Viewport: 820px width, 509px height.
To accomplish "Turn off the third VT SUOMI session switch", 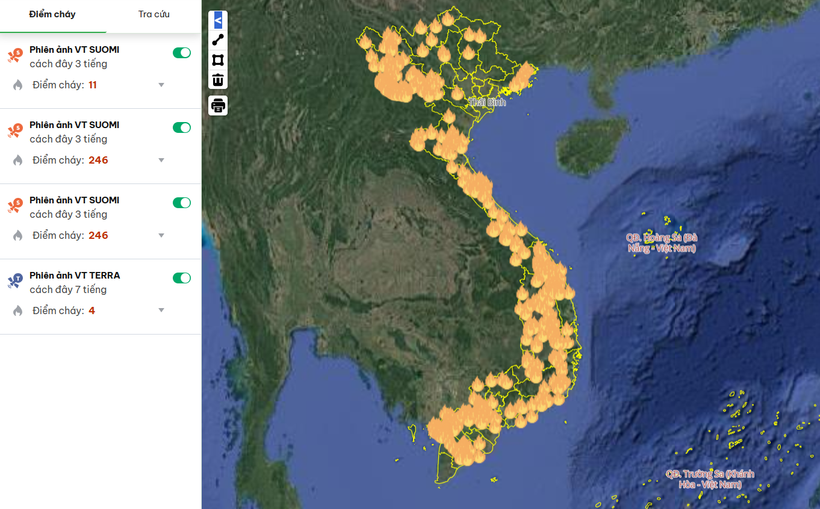I will [x=181, y=202].
